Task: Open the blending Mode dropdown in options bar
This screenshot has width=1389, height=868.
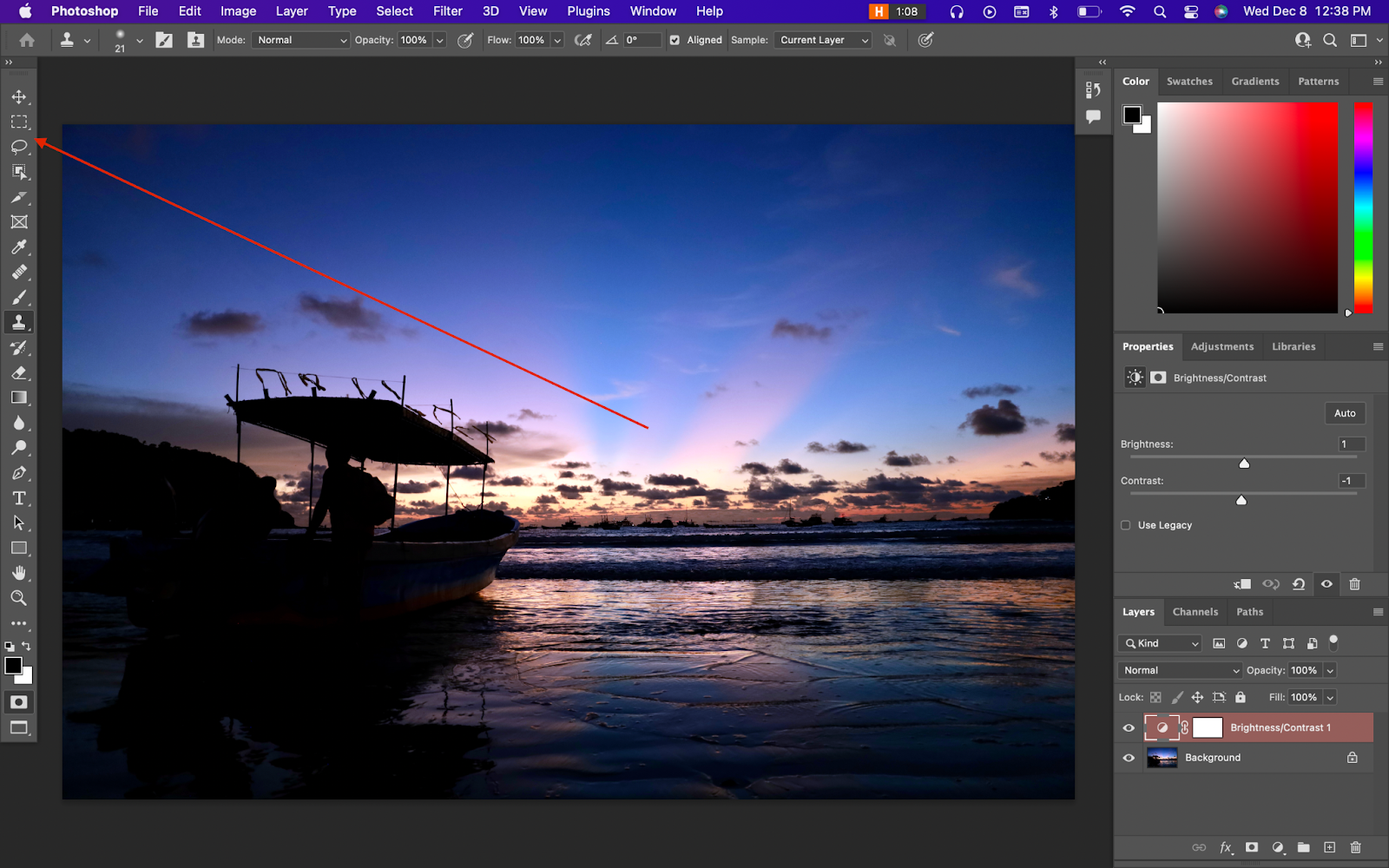Action: (x=300, y=40)
